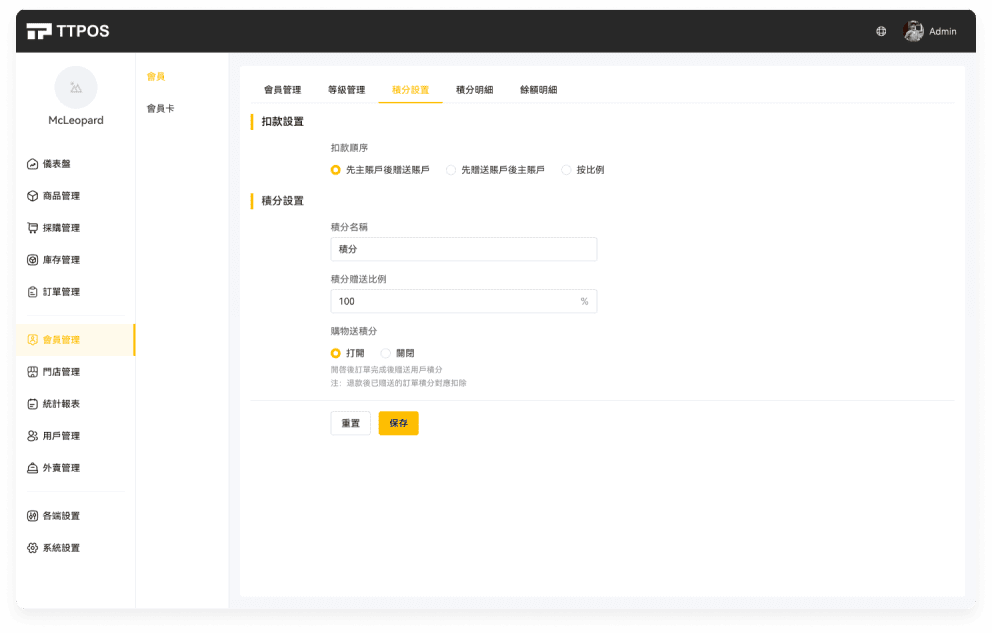This screenshot has width=992, height=633.
Task: Click the 儀表盤 dashboard icon in sidebar
Action: [x=33, y=164]
